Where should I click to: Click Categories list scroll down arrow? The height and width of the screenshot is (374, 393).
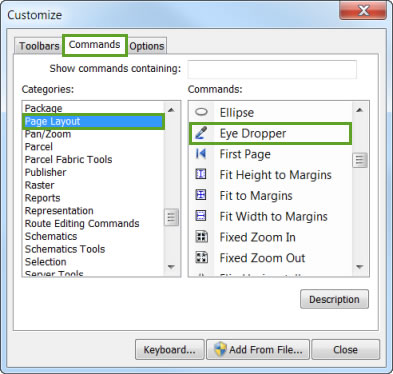171,267
